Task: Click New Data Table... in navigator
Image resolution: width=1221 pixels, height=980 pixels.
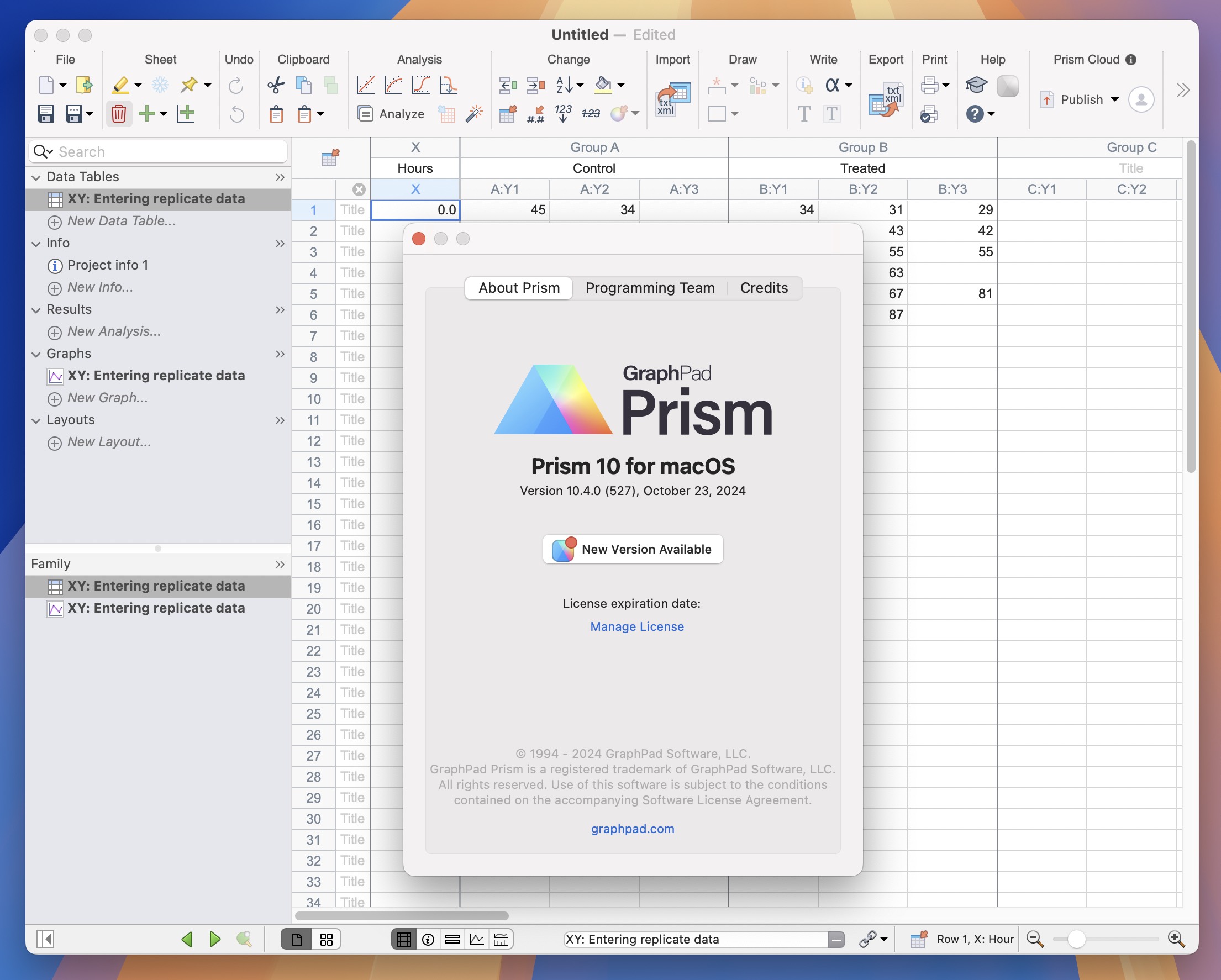Action: coord(121,221)
